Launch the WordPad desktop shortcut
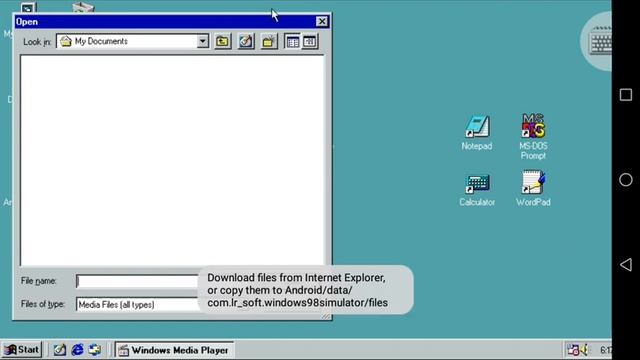 pos(533,189)
